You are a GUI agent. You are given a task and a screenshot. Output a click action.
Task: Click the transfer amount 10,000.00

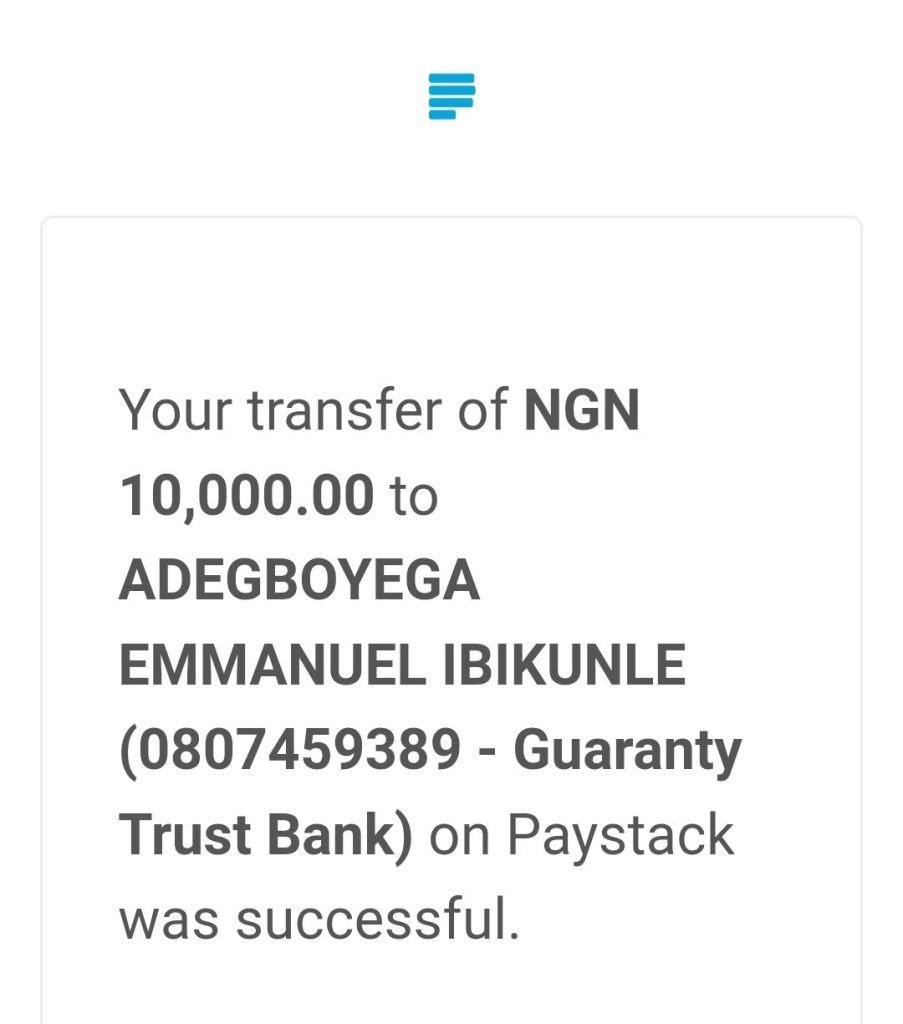[x=247, y=496]
